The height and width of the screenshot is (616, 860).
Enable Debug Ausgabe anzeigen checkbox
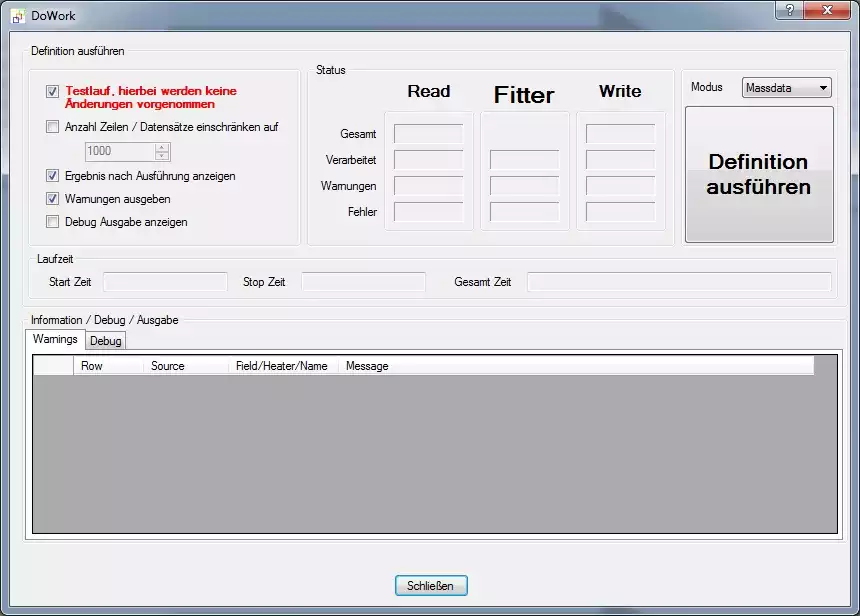point(53,222)
